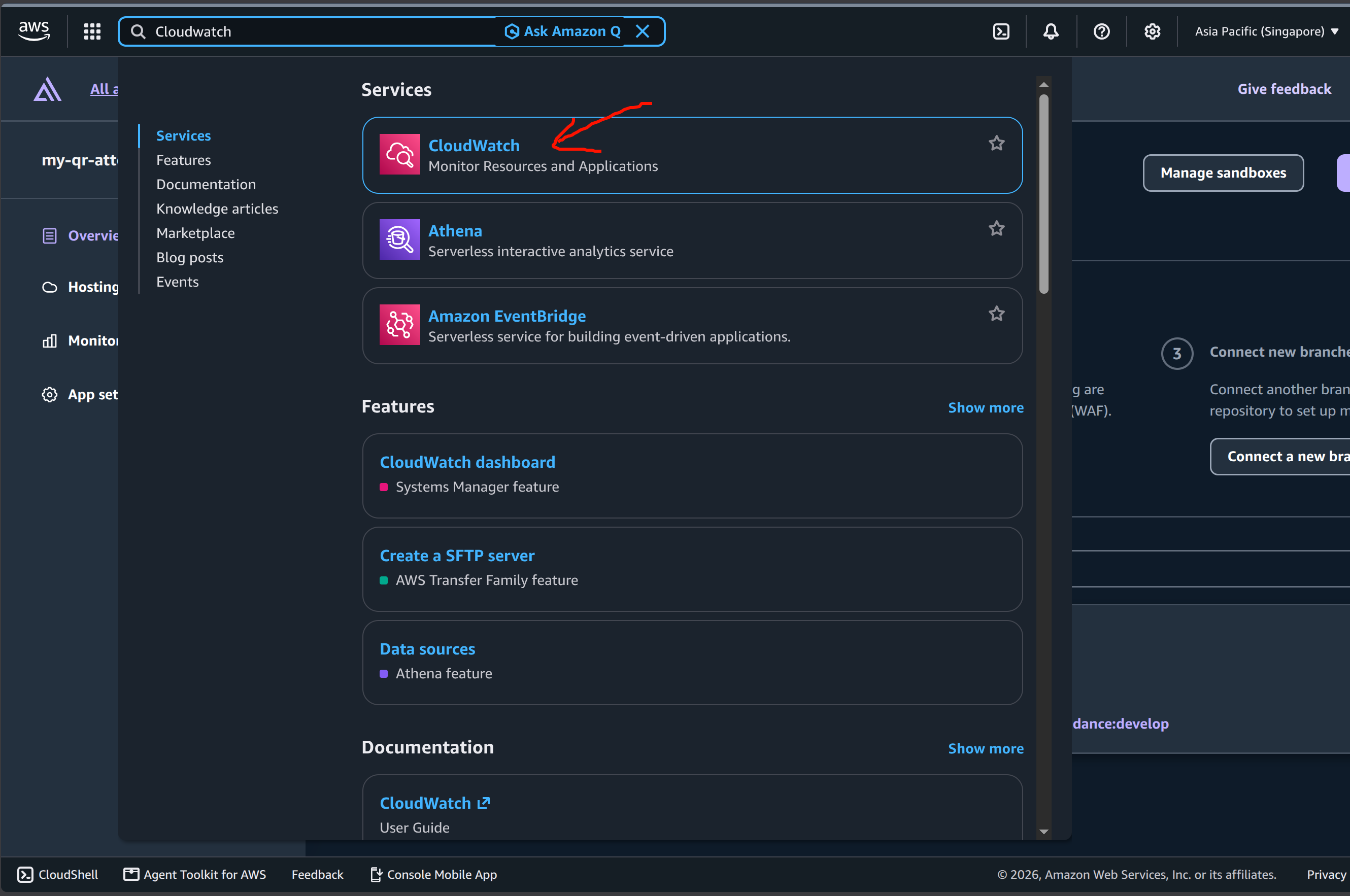Click the Amazon EventBridge service icon
Screen dimensions: 1350x896
(399, 325)
